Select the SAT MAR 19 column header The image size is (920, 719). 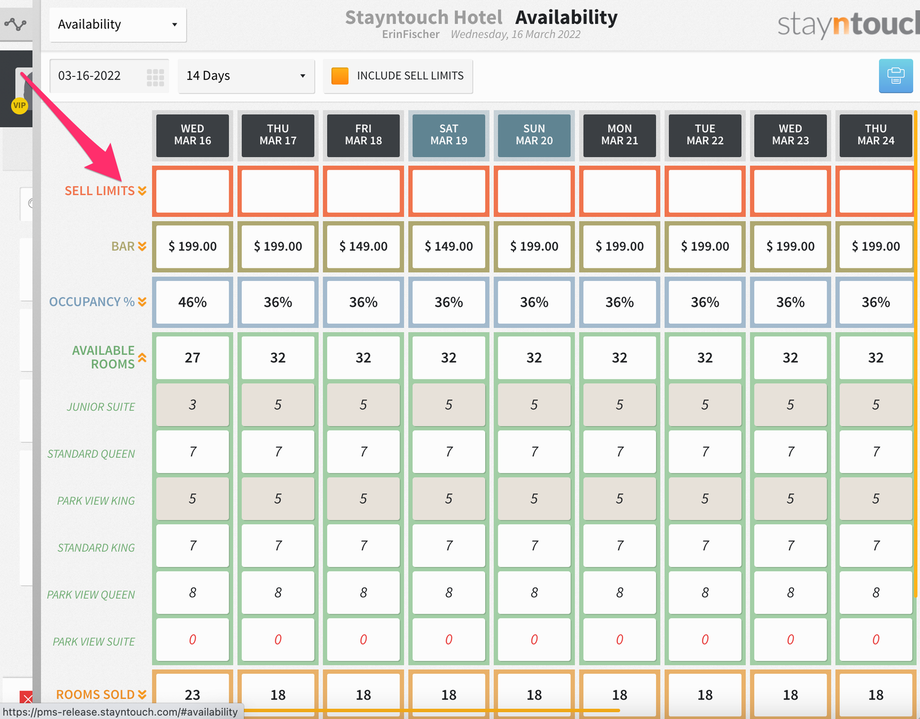click(x=449, y=135)
